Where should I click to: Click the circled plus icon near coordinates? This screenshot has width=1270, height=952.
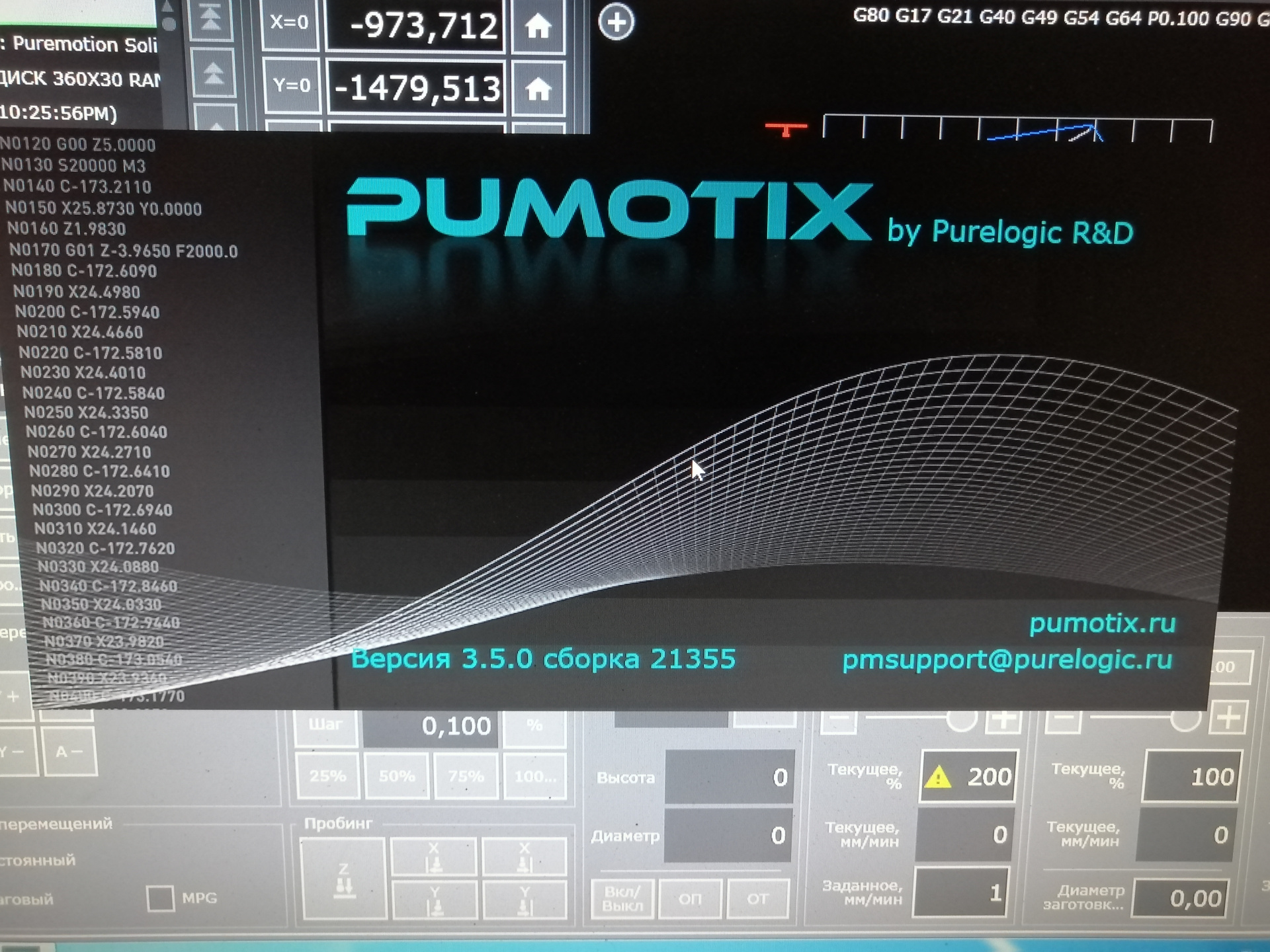(616, 22)
